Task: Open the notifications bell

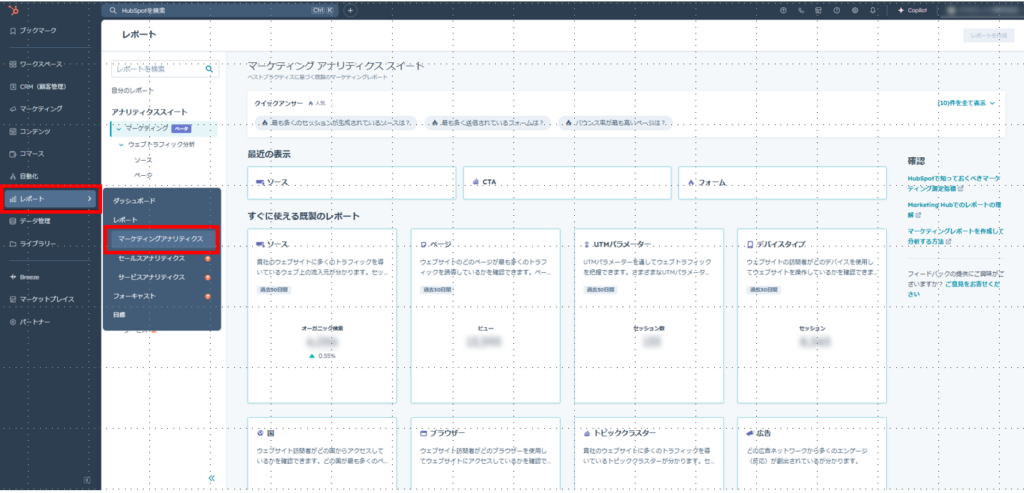Action: pos(872,10)
